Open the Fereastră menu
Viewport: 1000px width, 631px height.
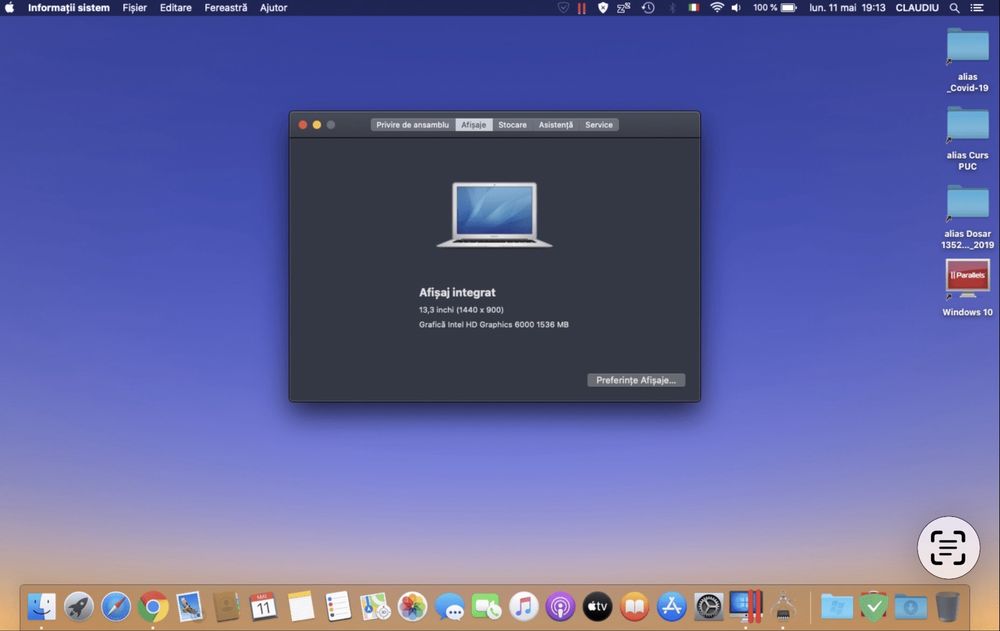pos(225,8)
